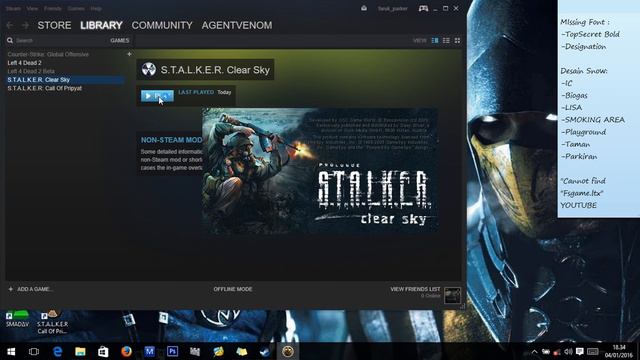Click '-TopSecret Bold' in sticky note

pos(590,34)
